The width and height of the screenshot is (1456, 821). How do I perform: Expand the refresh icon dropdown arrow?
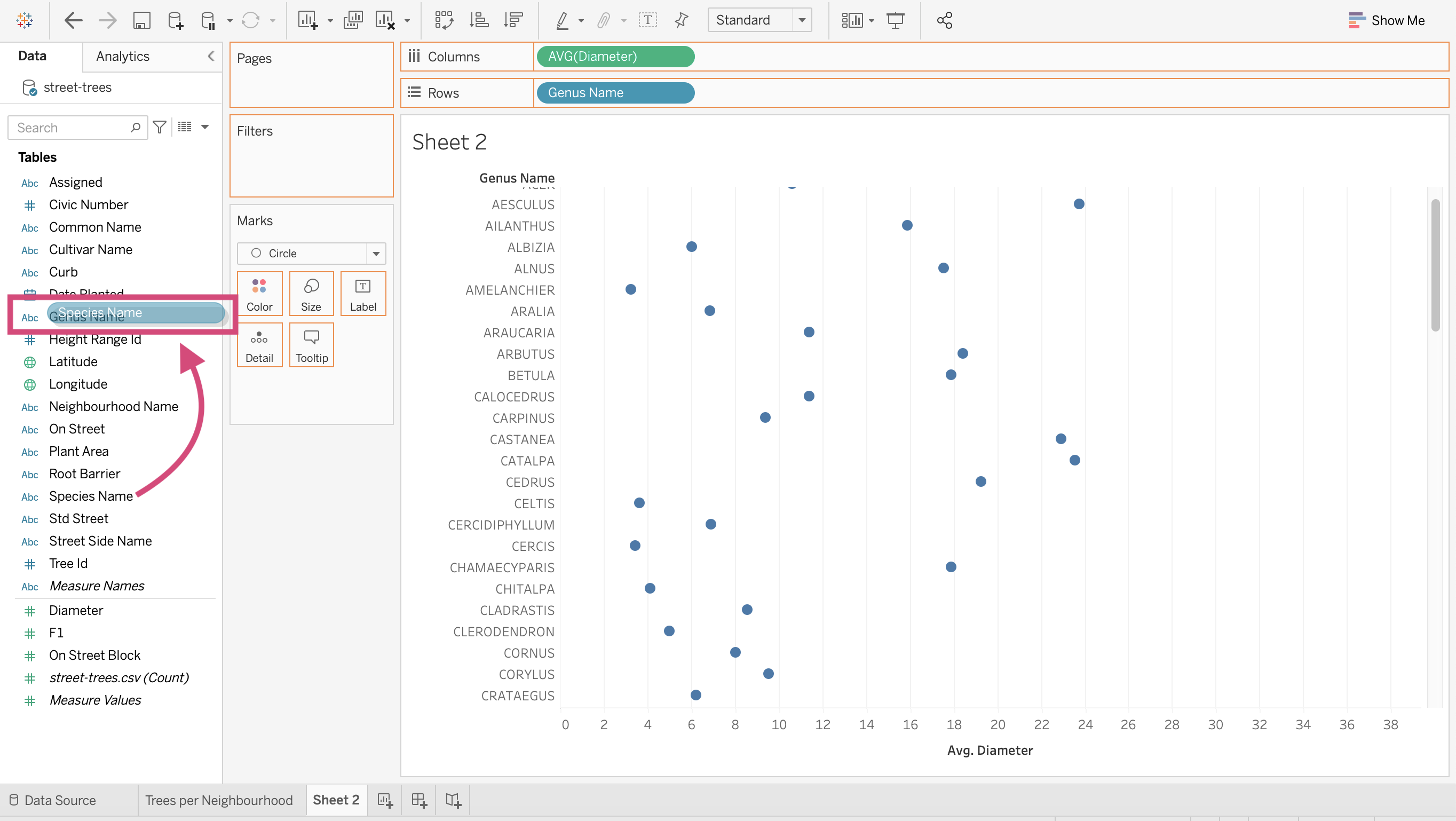[x=272, y=21]
